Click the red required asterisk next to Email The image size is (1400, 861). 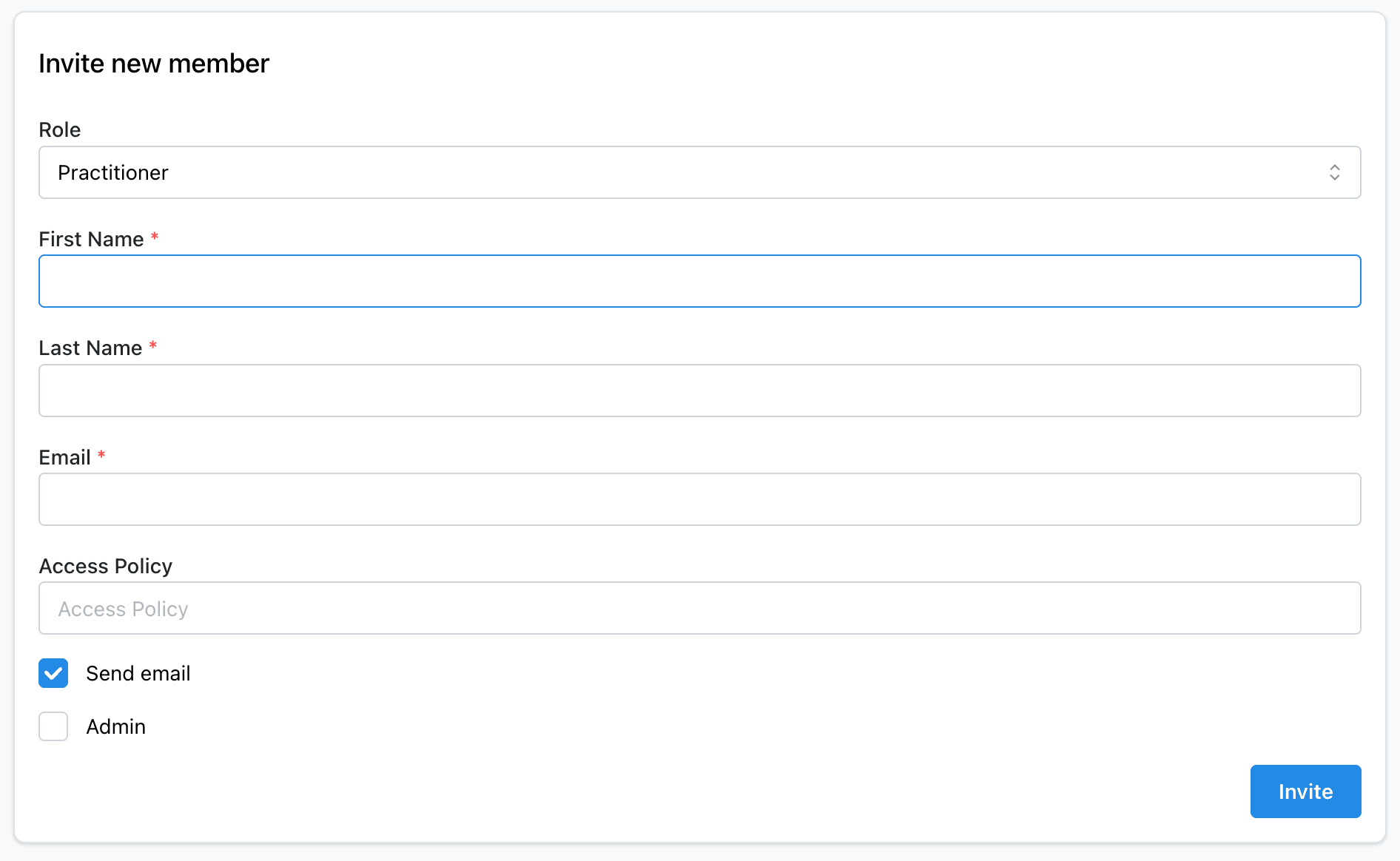pyautogui.click(x=101, y=455)
